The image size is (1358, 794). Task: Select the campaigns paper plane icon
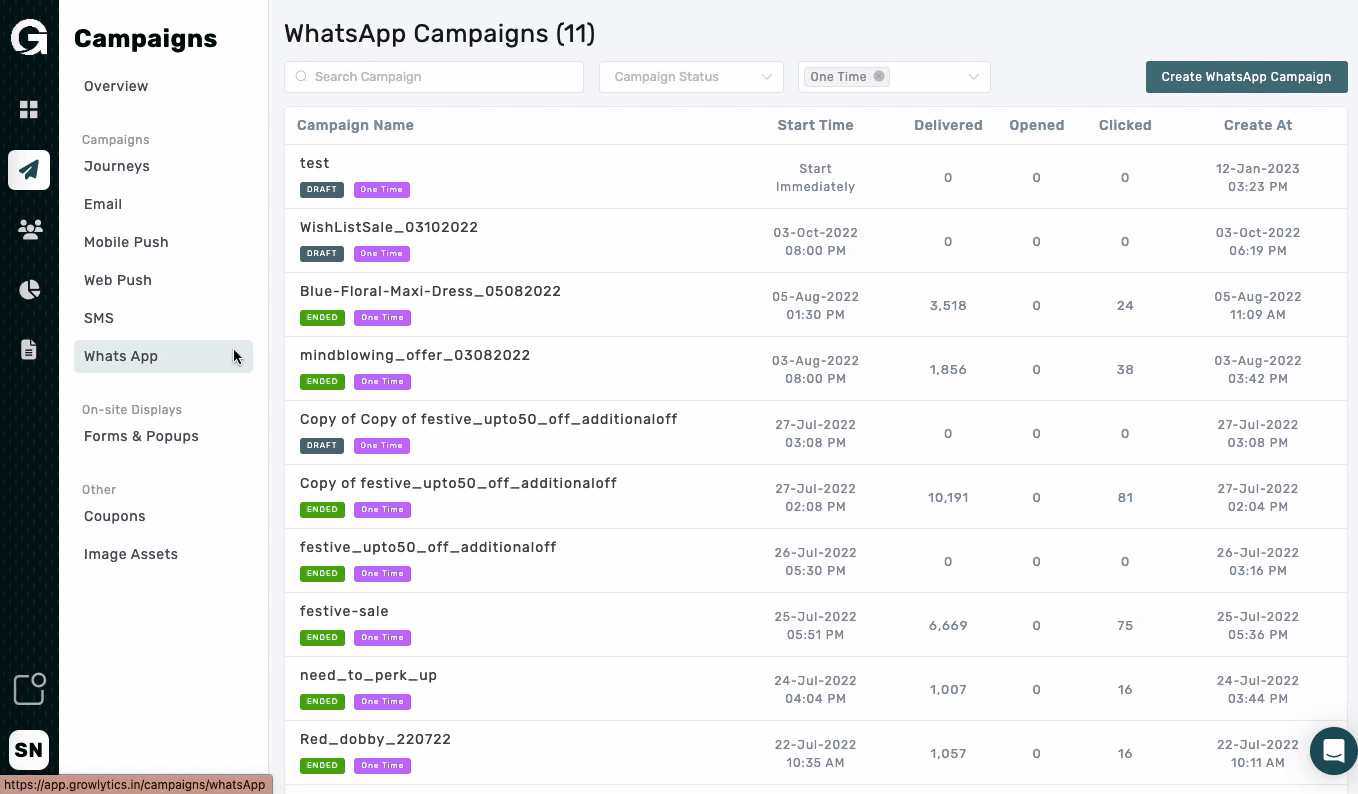29,170
